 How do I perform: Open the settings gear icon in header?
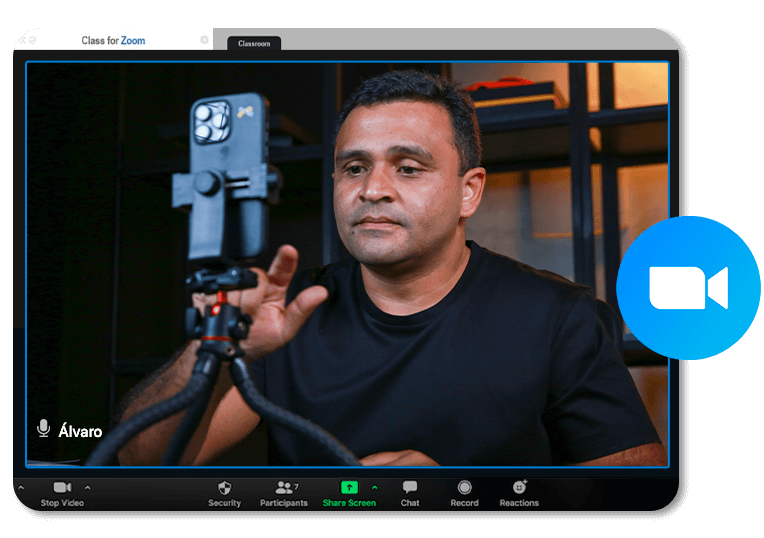coord(204,40)
